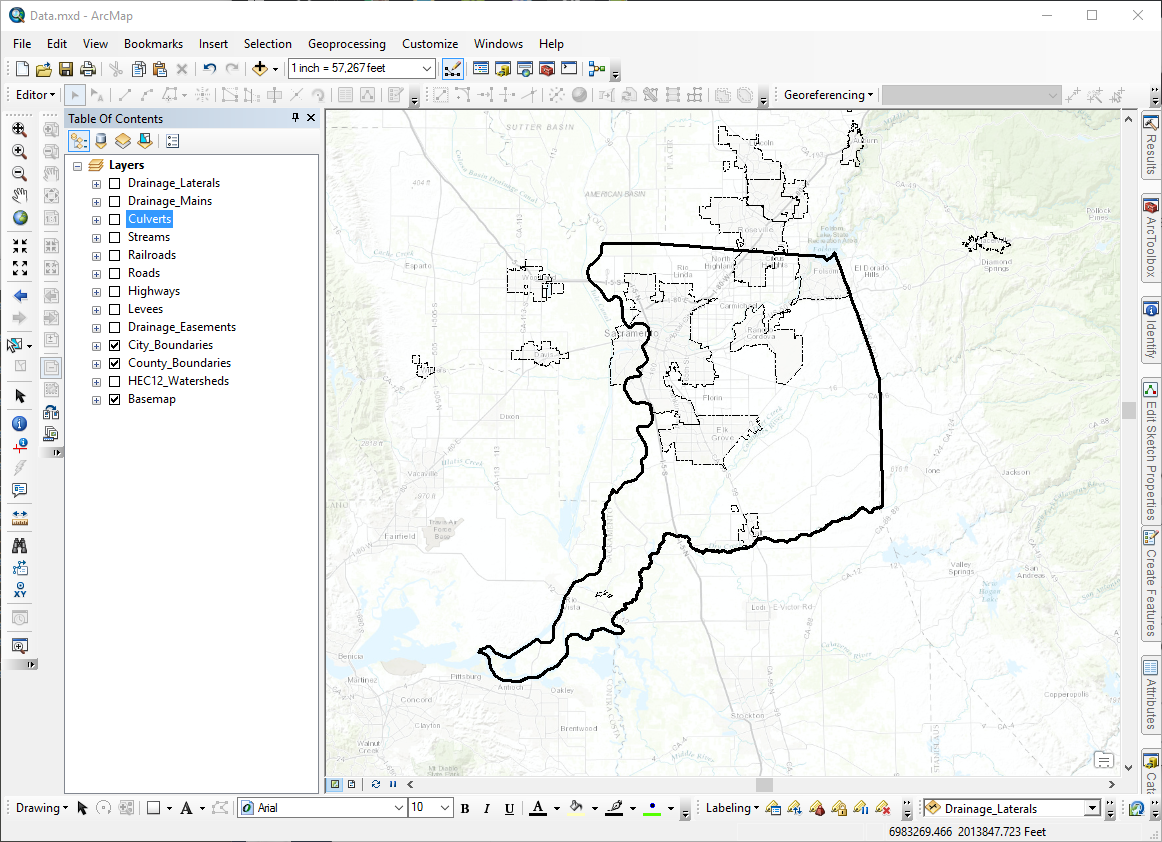Expand the Culverts layer node
The image size is (1162, 842).
(96, 220)
